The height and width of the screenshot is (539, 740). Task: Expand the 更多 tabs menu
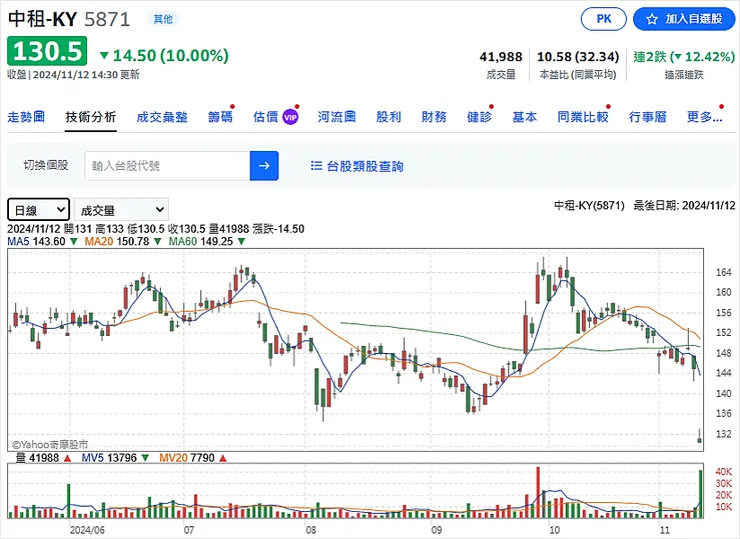click(x=705, y=117)
